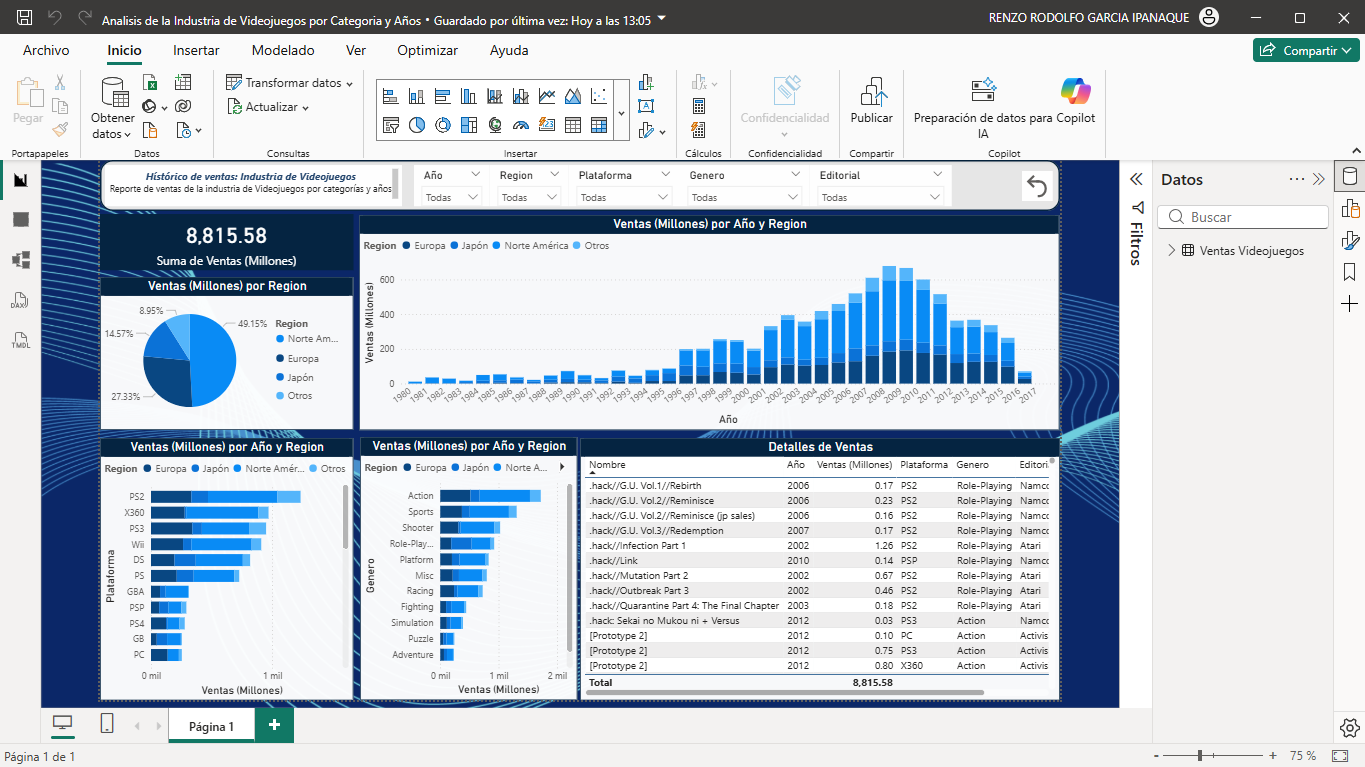The width and height of the screenshot is (1365, 767).
Task: Switch to the Model view icon
Action: 20,260
